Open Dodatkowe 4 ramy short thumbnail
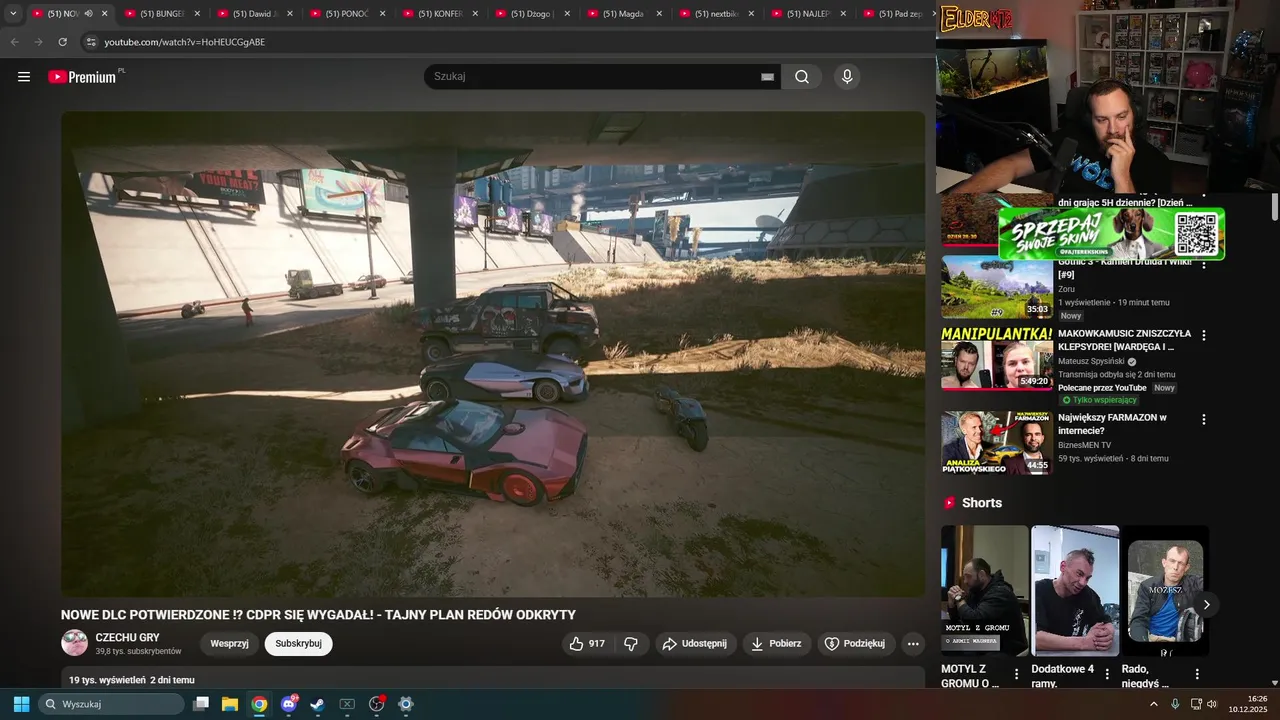 pyautogui.click(x=1075, y=590)
